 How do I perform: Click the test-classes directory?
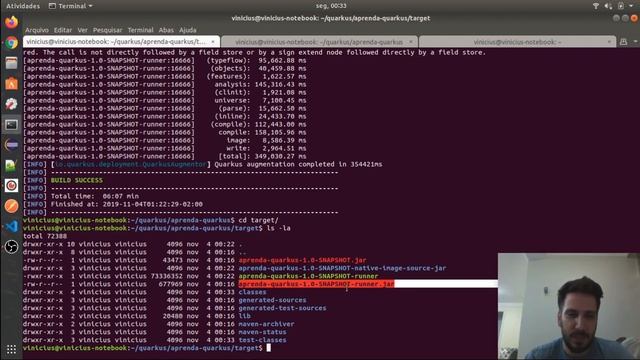tap(262, 340)
